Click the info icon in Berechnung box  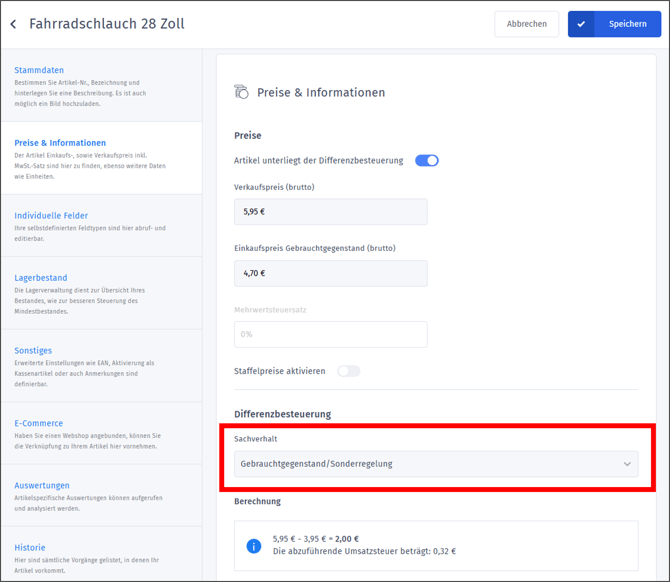254,546
